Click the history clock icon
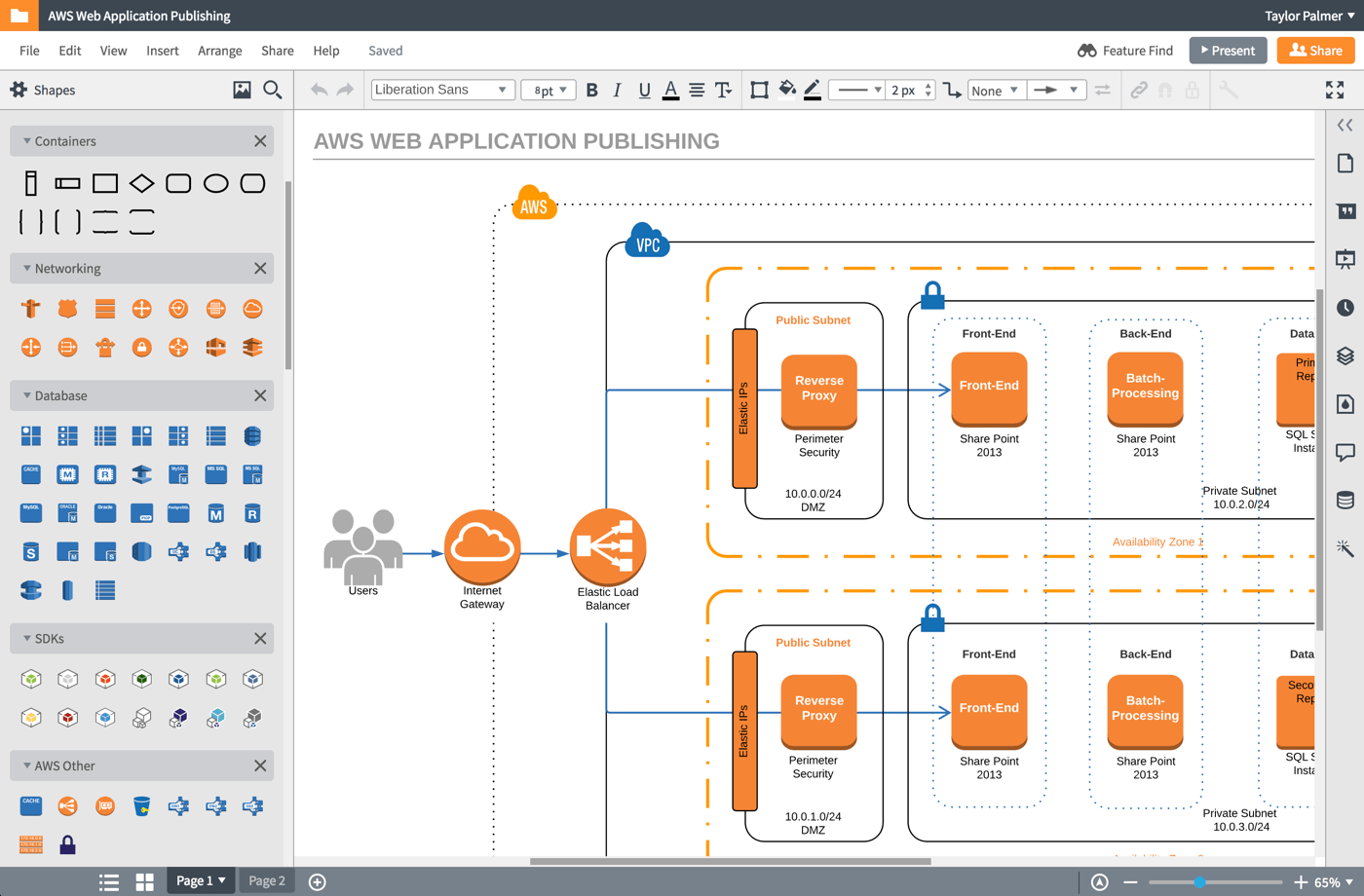The height and width of the screenshot is (896, 1364). (1345, 308)
